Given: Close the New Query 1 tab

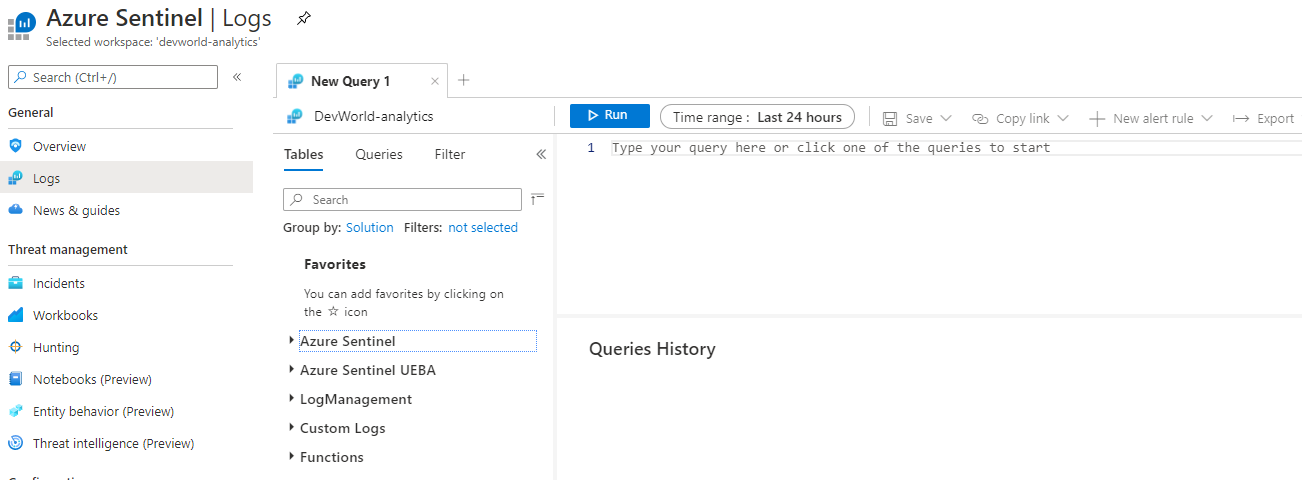Looking at the screenshot, I should pyautogui.click(x=435, y=82).
